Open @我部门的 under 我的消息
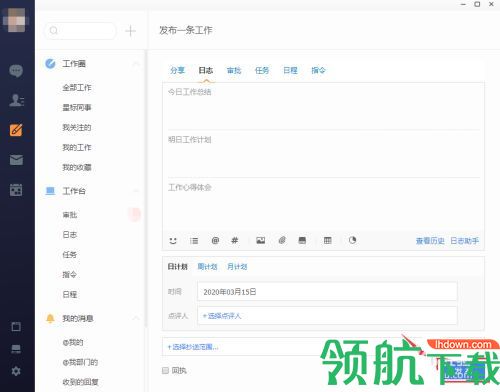The width and height of the screenshot is (500, 392). 80,362
